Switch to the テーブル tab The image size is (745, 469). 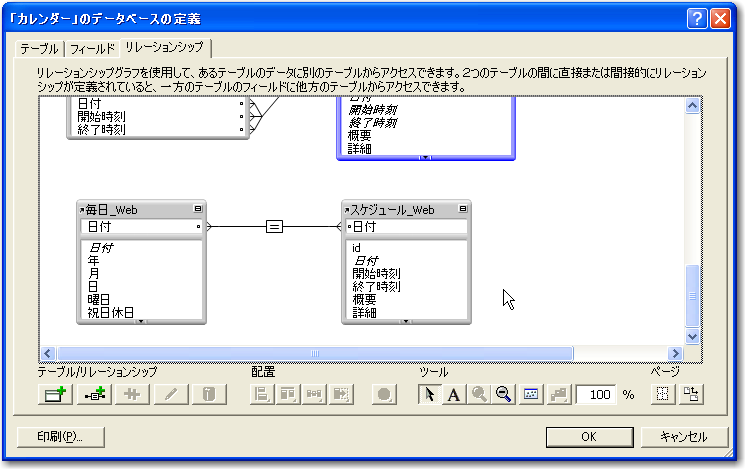coord(39,48)
